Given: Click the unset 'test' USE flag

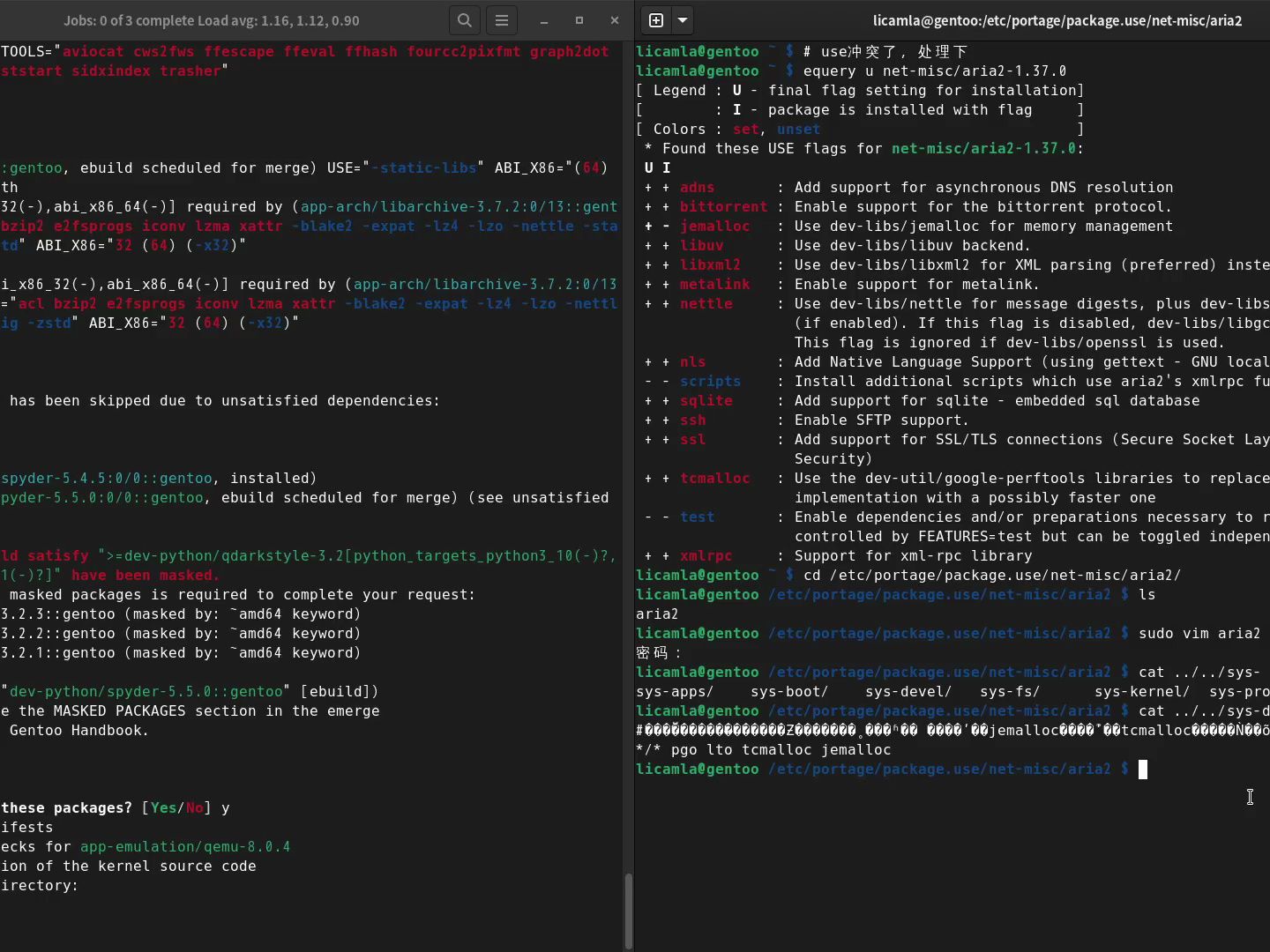Looking at the screenshot, I should click(697, 517).
